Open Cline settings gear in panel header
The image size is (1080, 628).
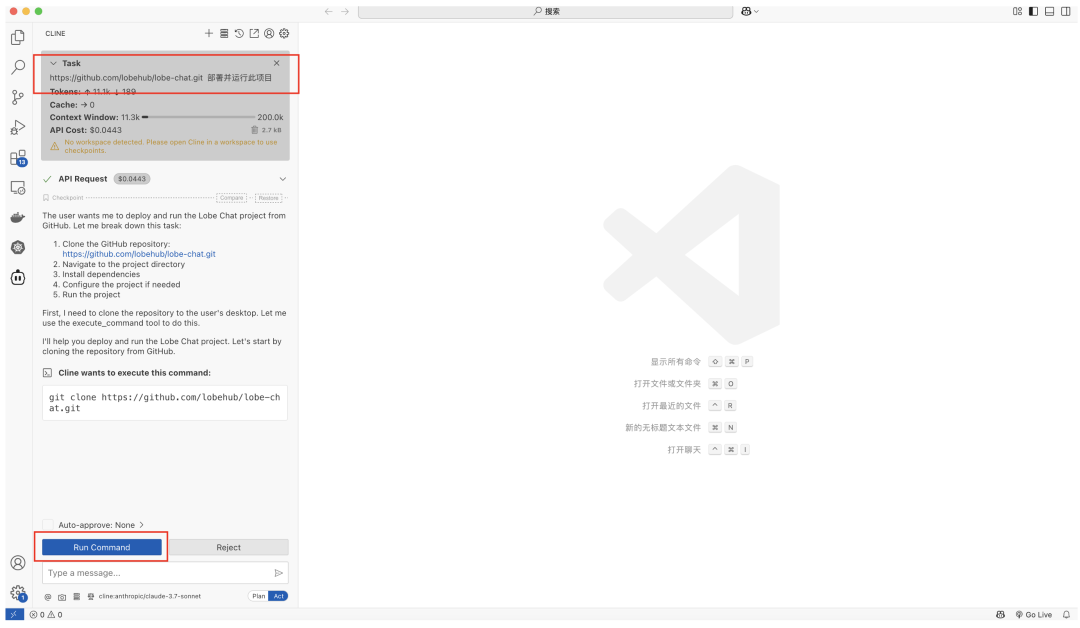284,33
